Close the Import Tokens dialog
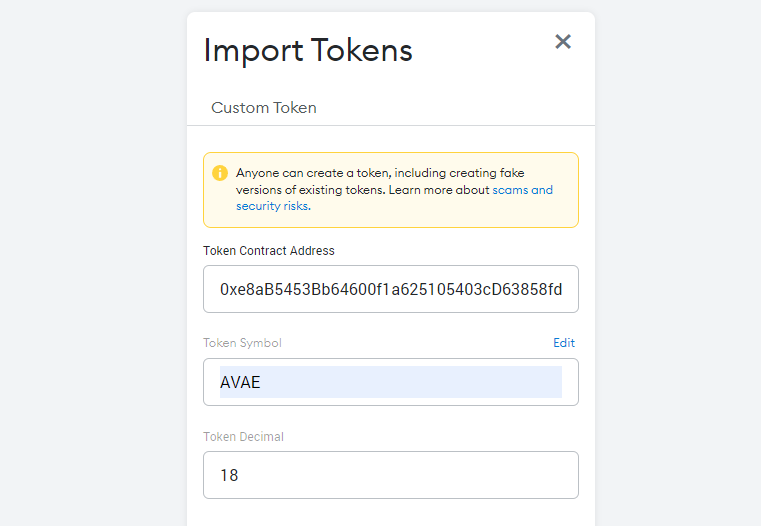The width and height of the screenshot is (761, 526). (563, 42)
